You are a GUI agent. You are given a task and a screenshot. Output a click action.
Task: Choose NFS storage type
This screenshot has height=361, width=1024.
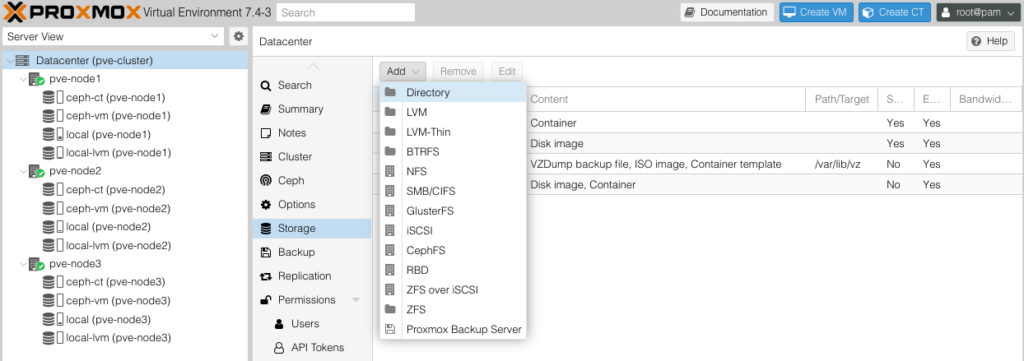(453, 172)
